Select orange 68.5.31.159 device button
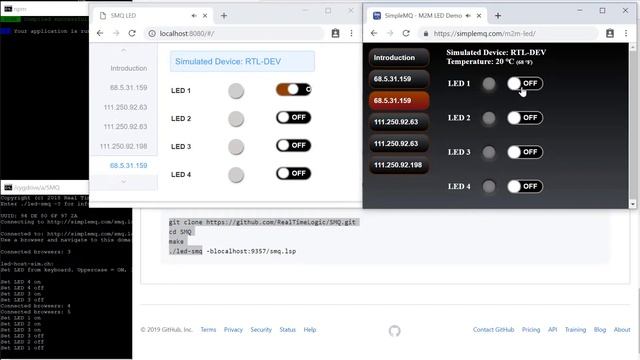 click(x=399, y=100)
